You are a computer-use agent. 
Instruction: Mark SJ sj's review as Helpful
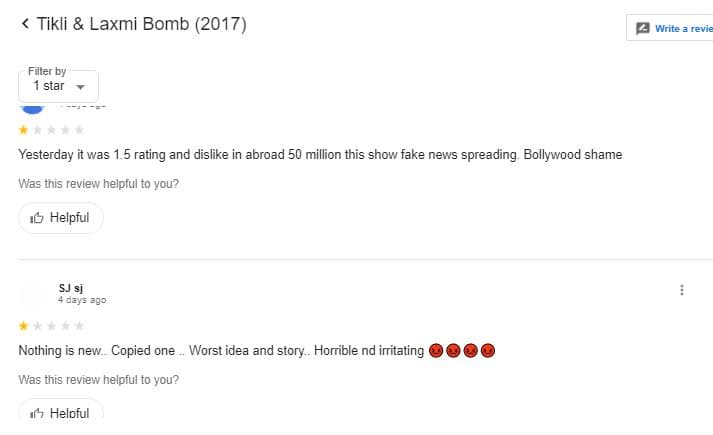tap(61, 410)
